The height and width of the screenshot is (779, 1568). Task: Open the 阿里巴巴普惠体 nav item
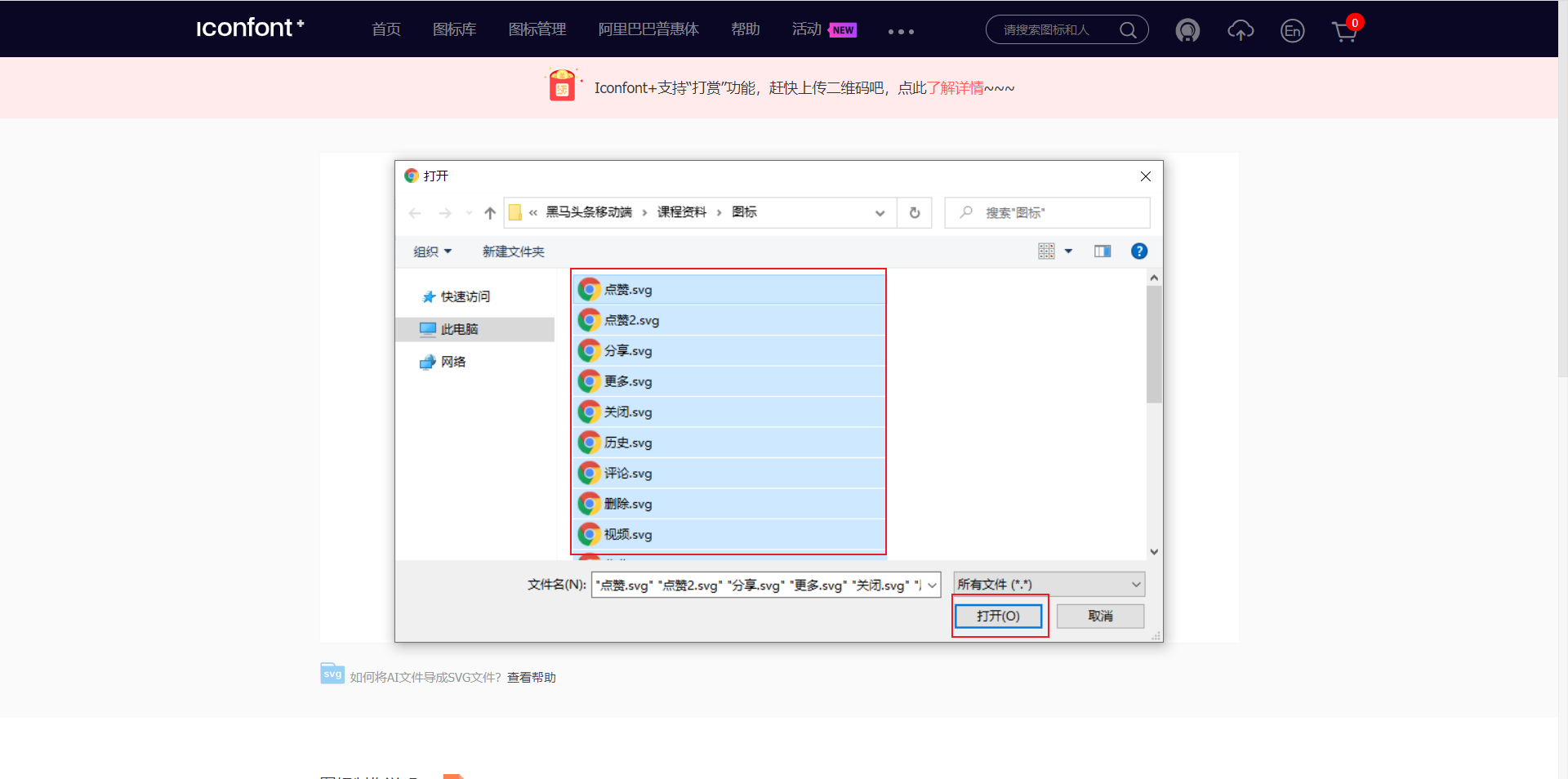pyautogui.click(x=648, y=29)
